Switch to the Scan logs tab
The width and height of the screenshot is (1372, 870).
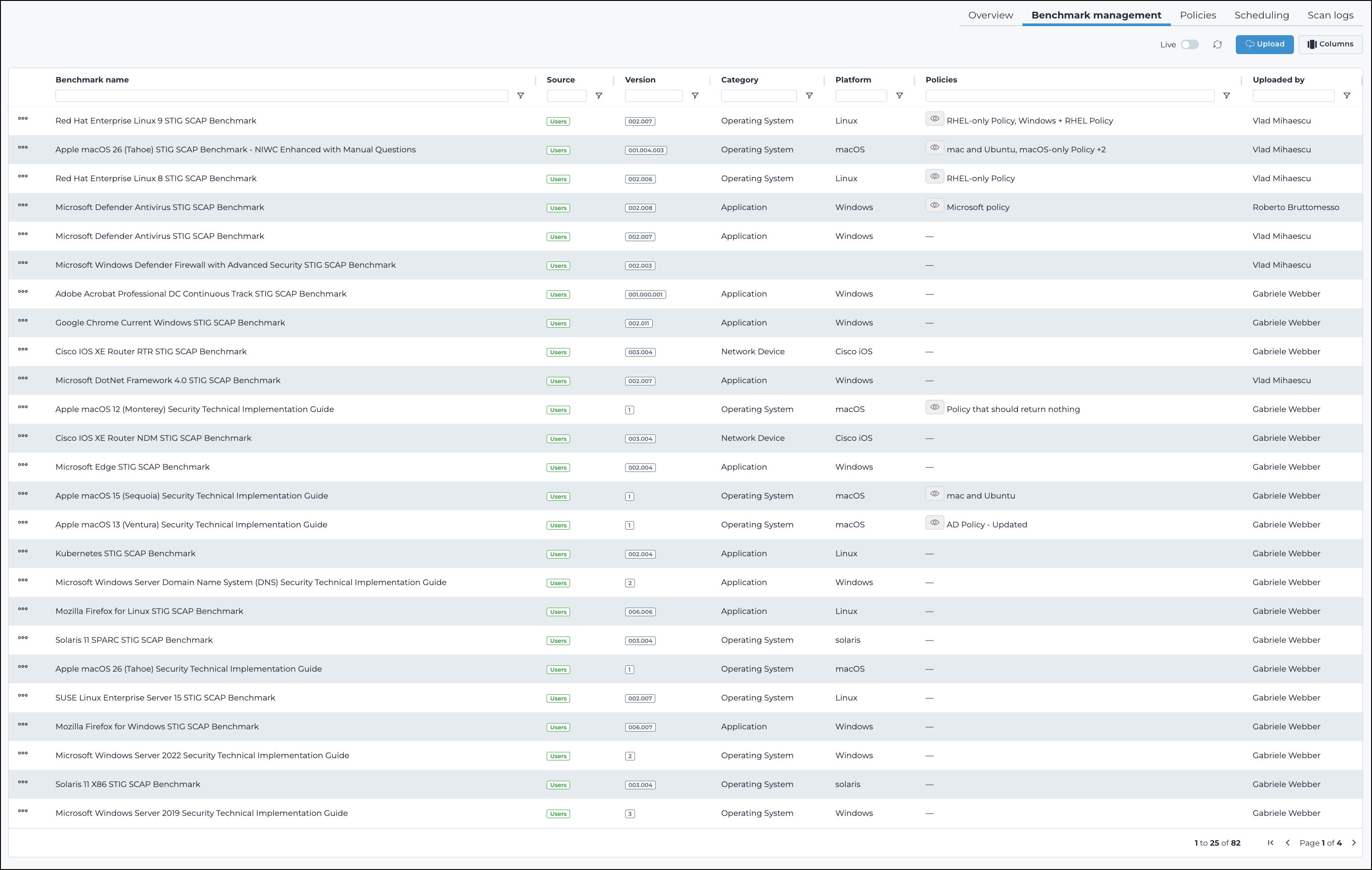1331,15
